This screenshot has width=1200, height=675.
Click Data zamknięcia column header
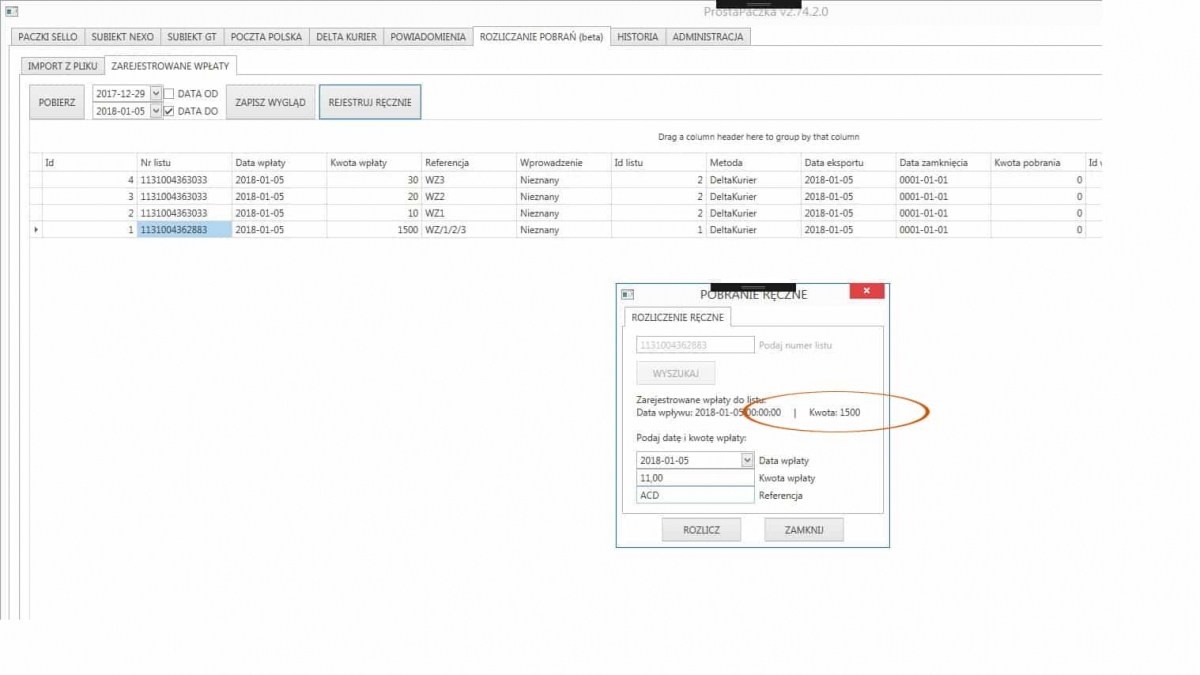click(943, 162)
